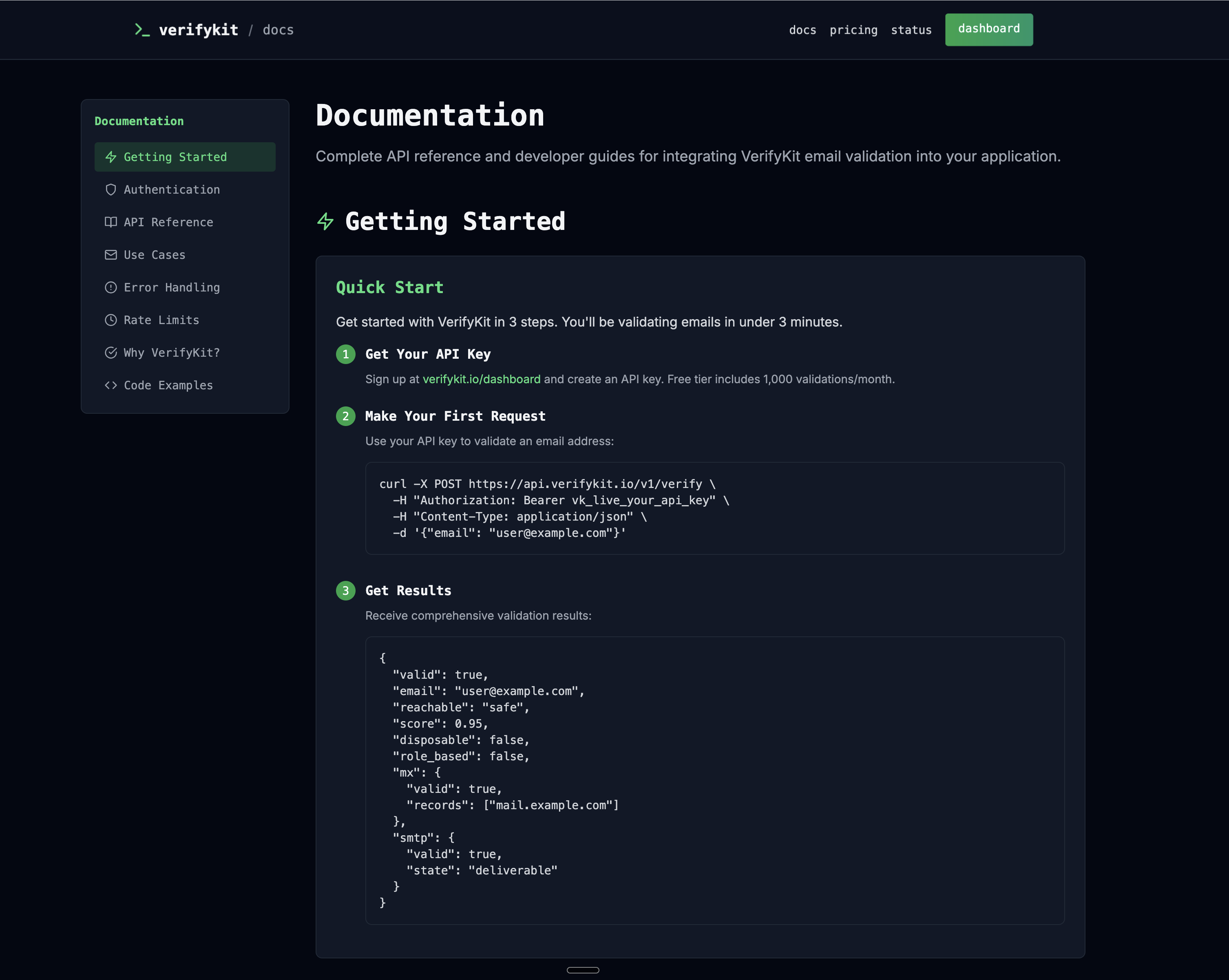1229x980 pixels.
Task: Select pricing in the top navigation
Action: click(853, 30)
